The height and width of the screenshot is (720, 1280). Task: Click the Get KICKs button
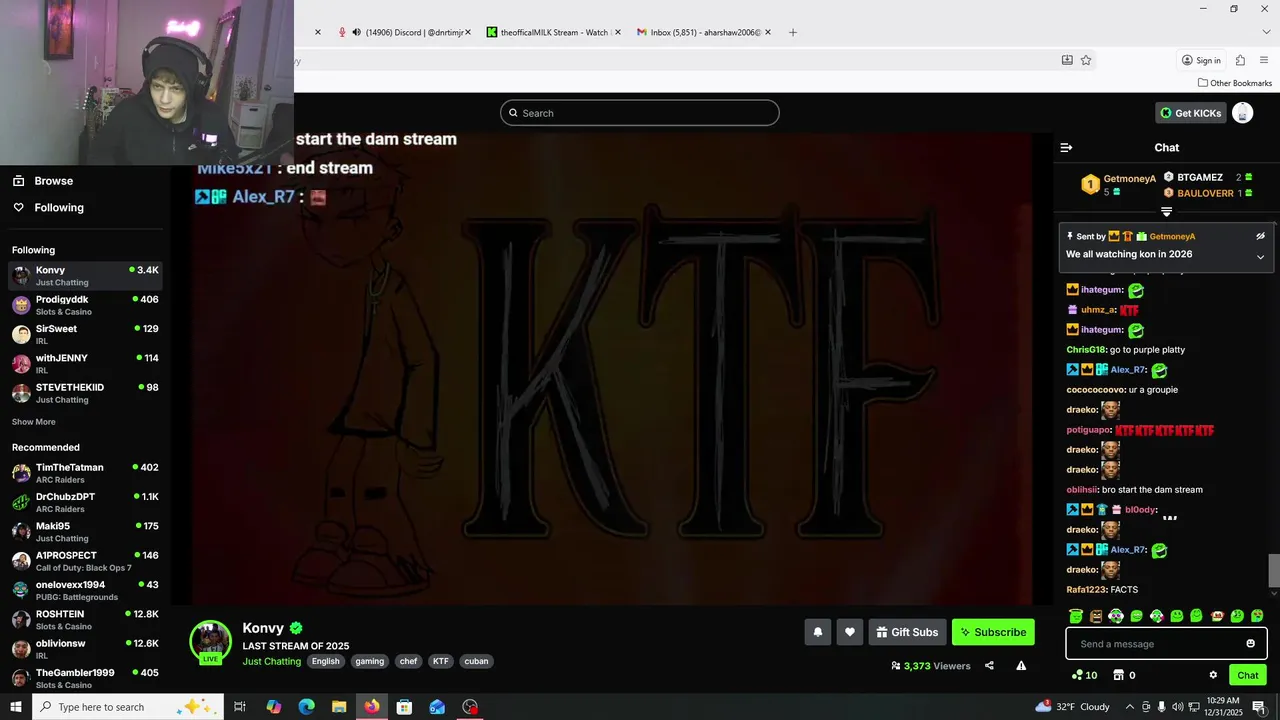pos(1190,113)
